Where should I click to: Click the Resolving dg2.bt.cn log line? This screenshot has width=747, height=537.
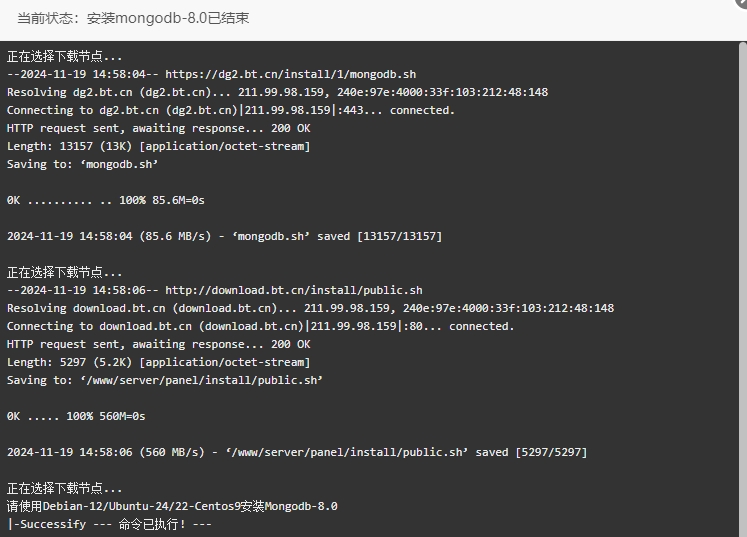click(x=277, y=92)
